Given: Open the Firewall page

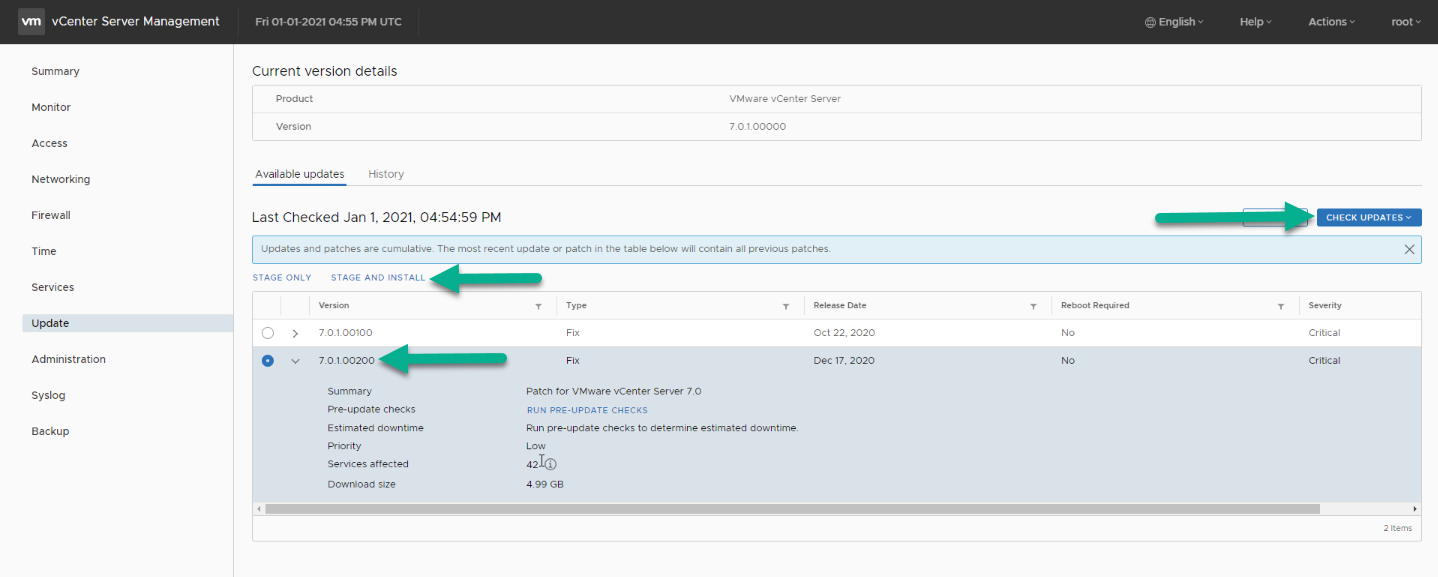Looking at the screenshot, I should click(51, 215).
